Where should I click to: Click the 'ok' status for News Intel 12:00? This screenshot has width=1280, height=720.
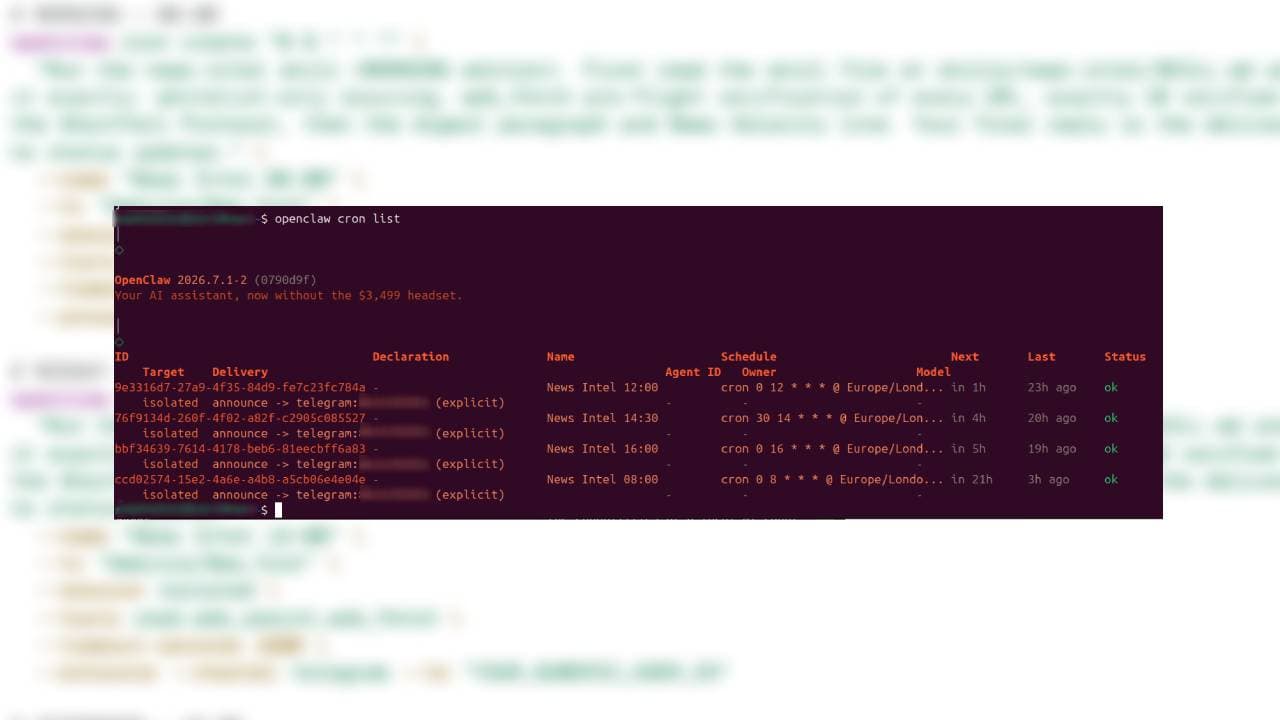[1111, 387]
